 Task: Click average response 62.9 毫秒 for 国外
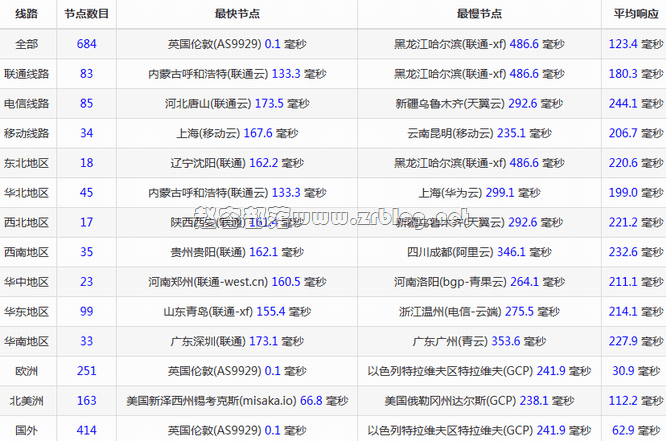[x=636, y=430]
